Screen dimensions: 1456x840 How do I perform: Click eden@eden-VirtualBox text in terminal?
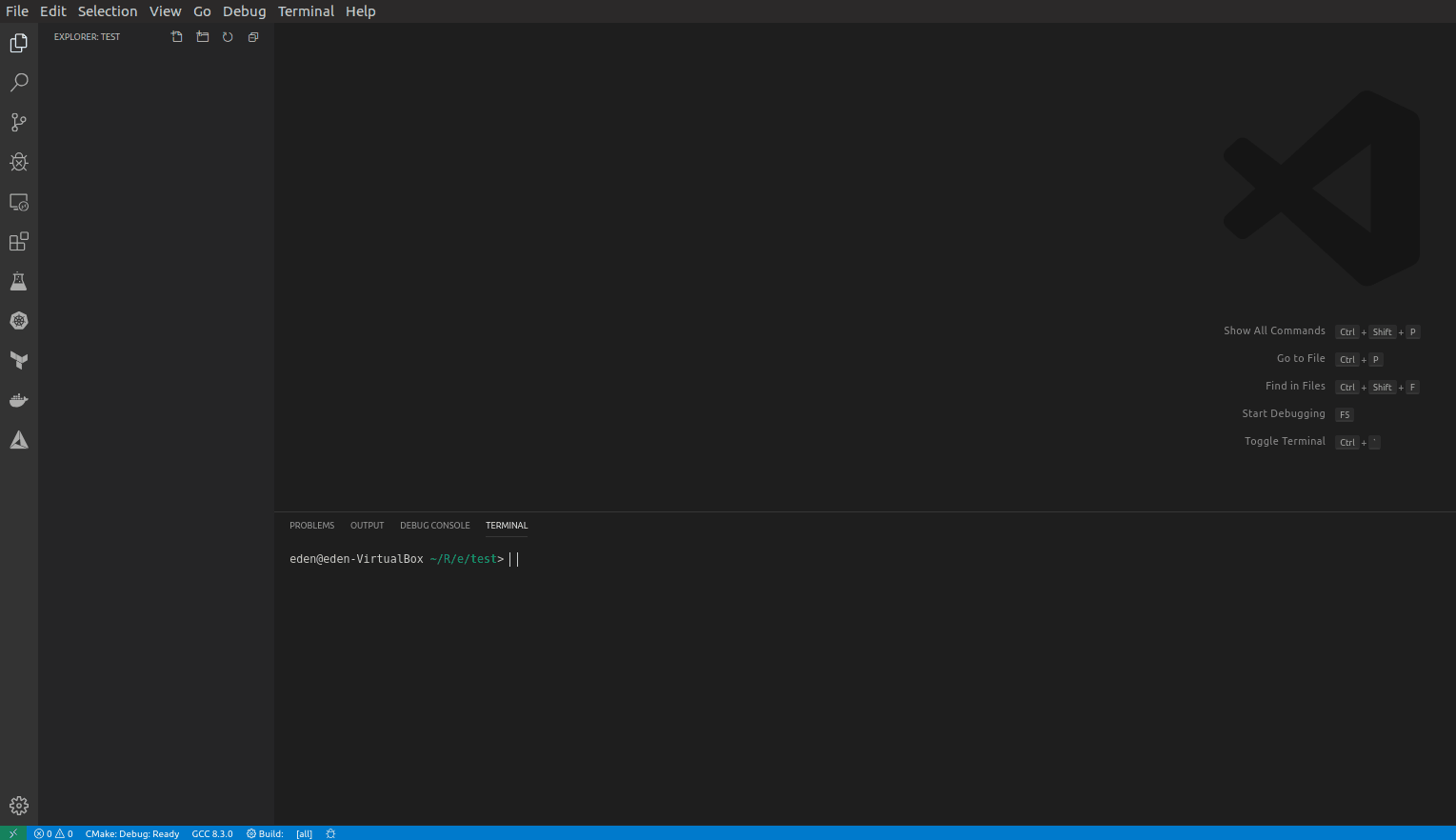pyautogui.click(x=356, y=559)
